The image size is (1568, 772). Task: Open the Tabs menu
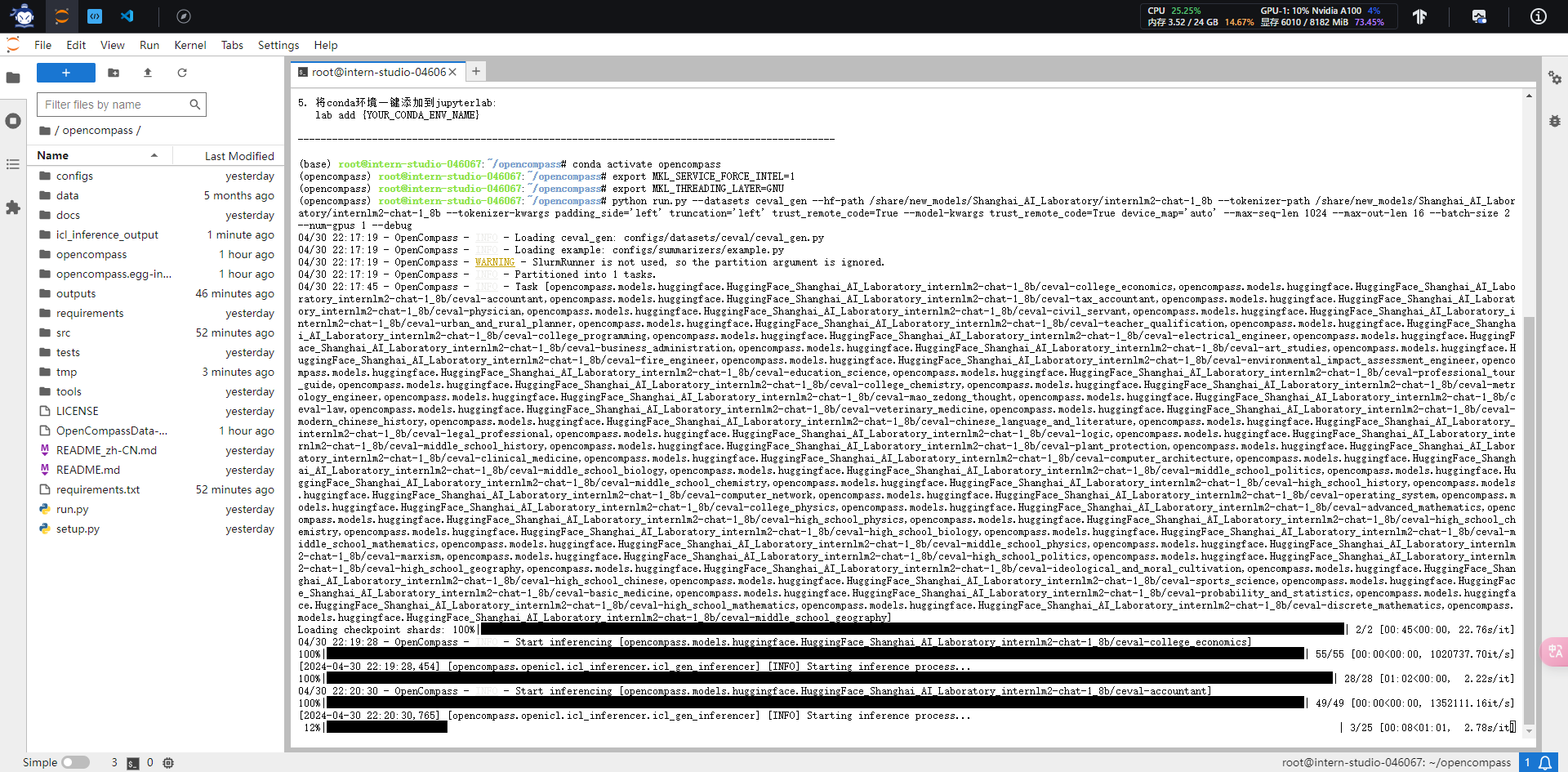click(x=232, y=45)
